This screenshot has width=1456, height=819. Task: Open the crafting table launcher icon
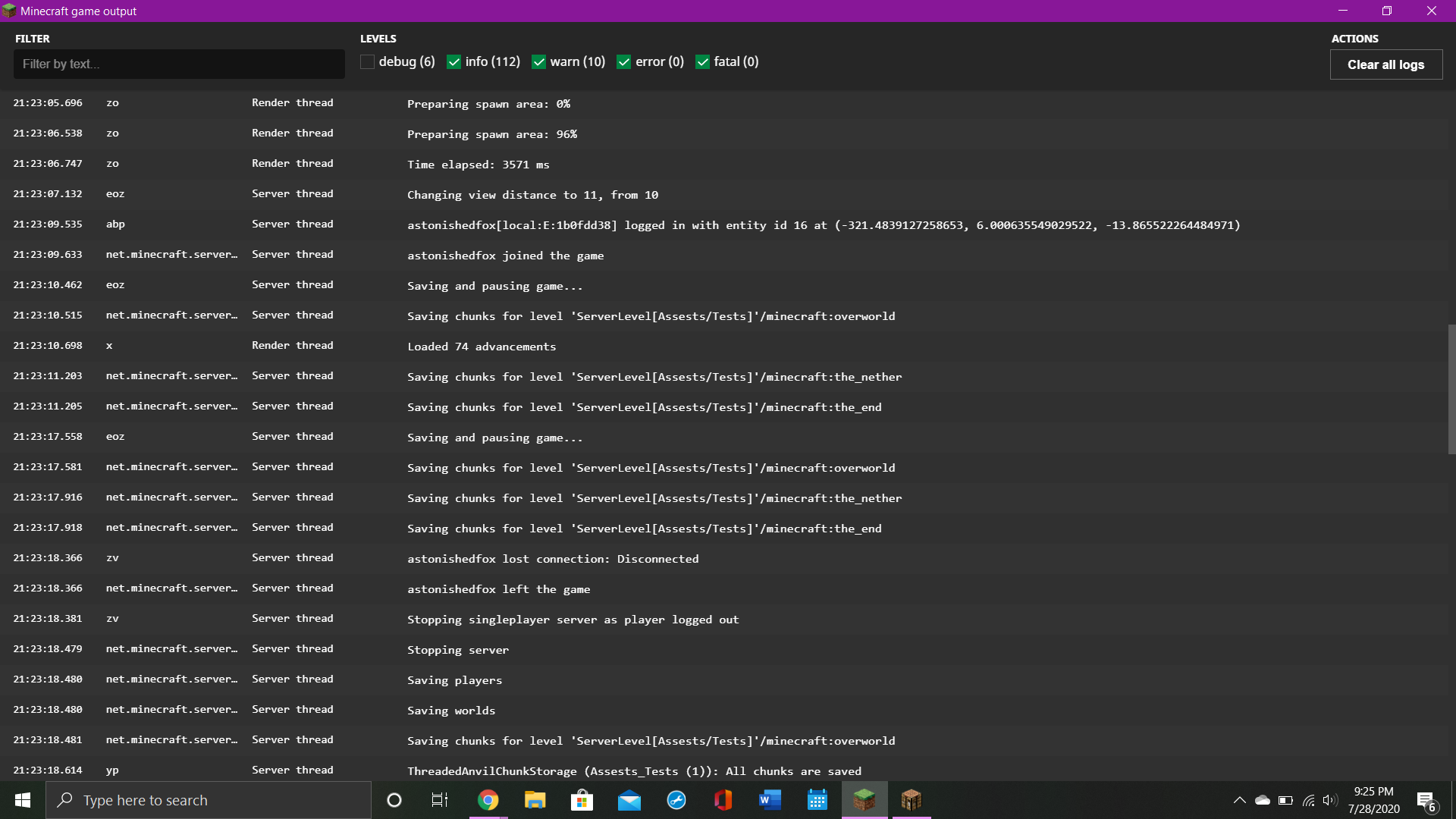tap(911, 800)
